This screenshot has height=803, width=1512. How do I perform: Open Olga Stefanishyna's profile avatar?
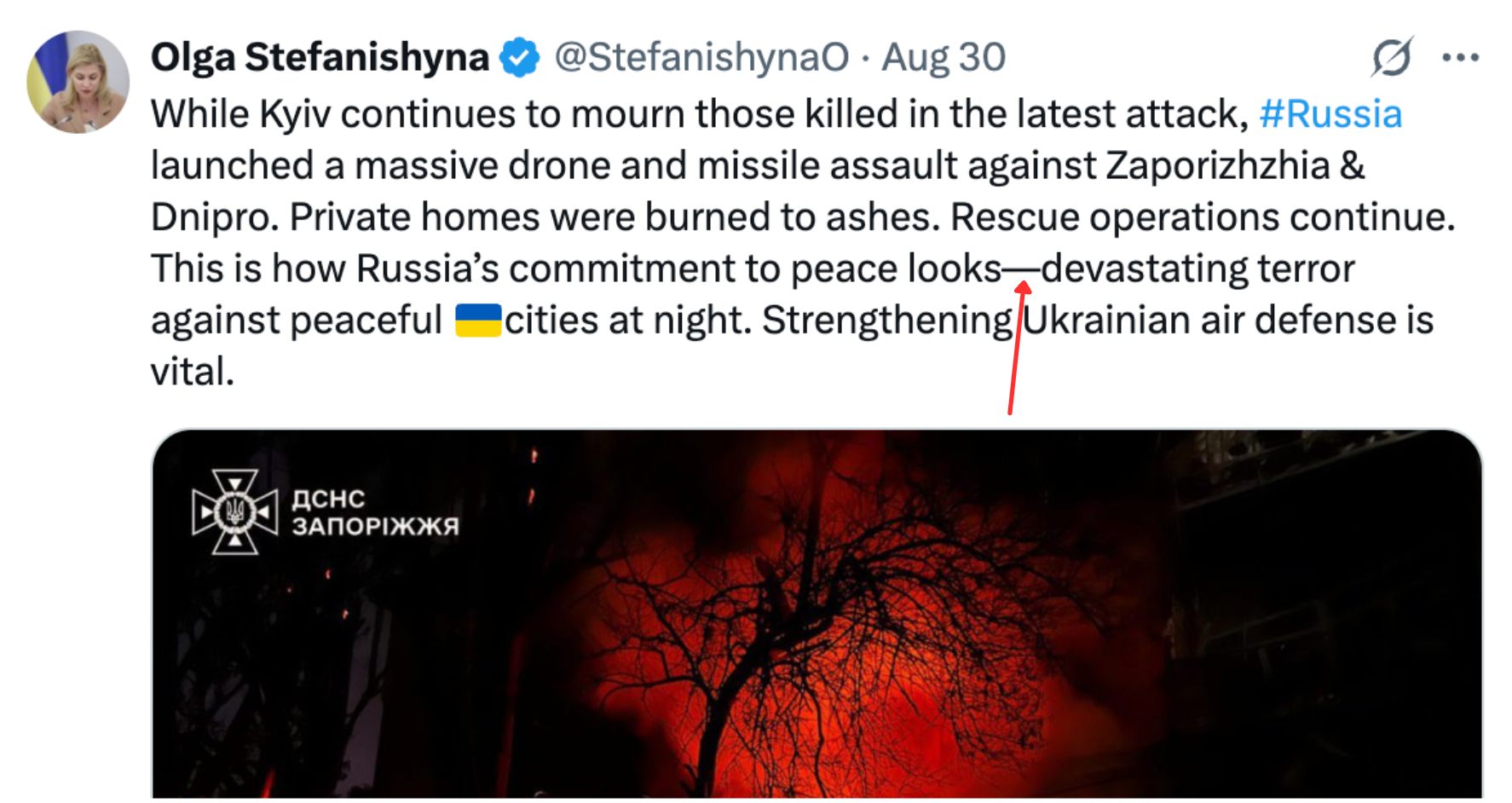pos(78,82)
